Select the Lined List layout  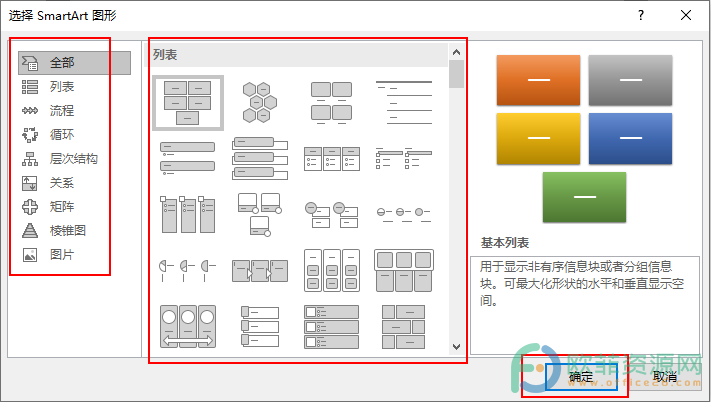[404, 103]
